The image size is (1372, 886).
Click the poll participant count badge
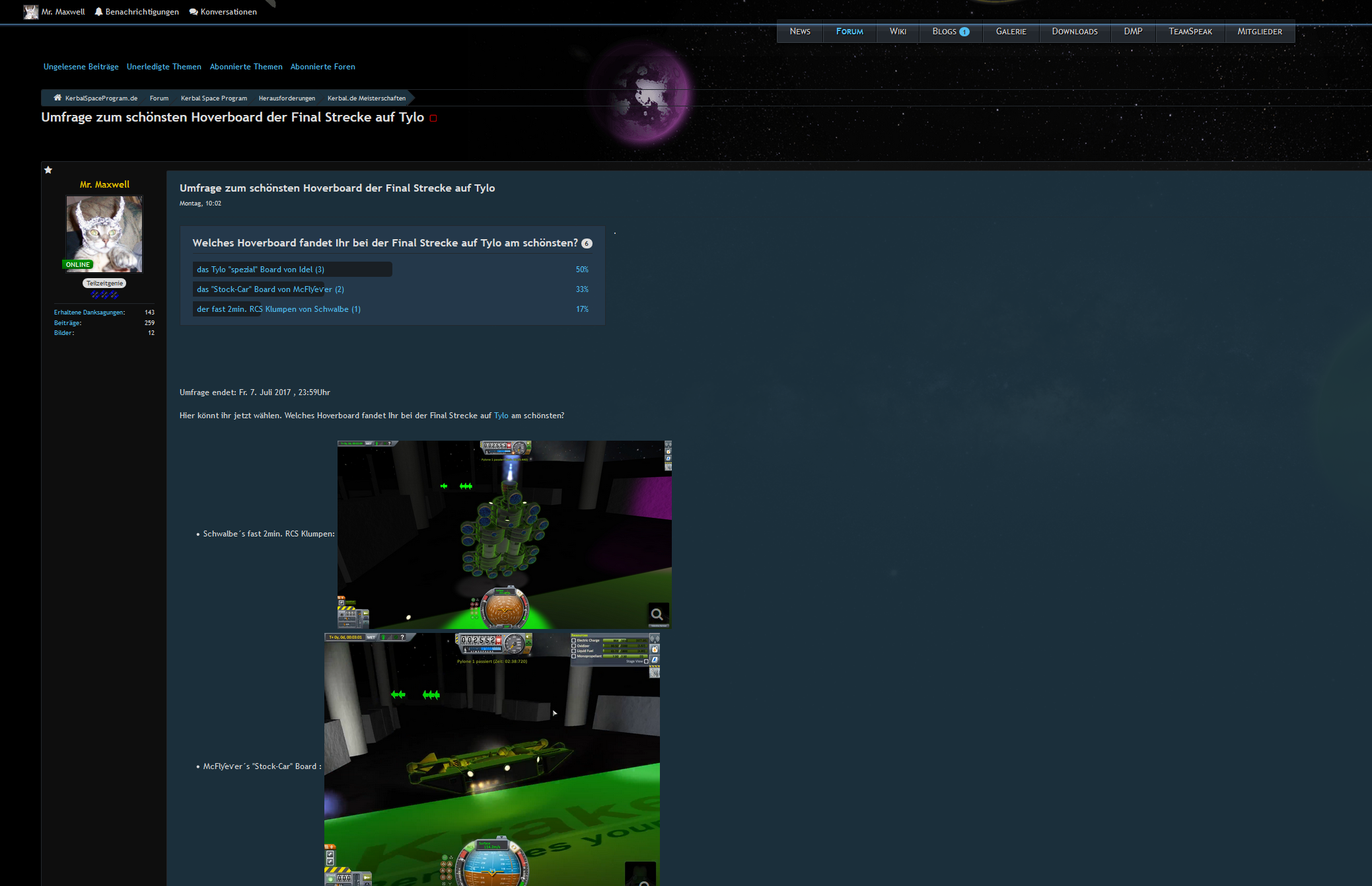(587, 244)
